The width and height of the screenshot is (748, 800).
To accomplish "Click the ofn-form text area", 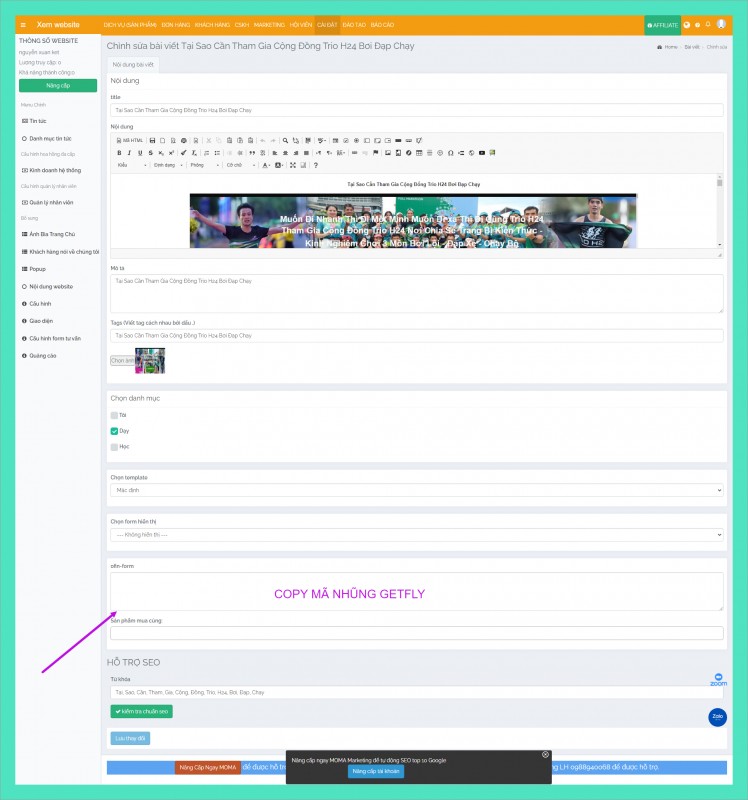I will pos(416,591).
